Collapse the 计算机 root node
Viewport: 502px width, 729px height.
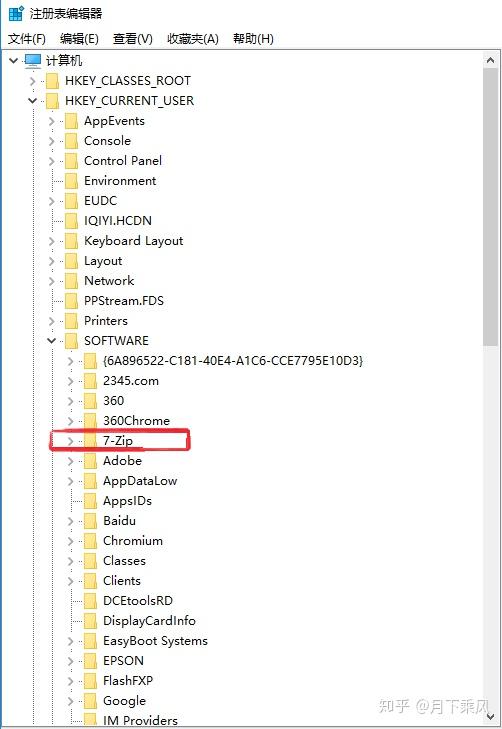tap(13, 60)
